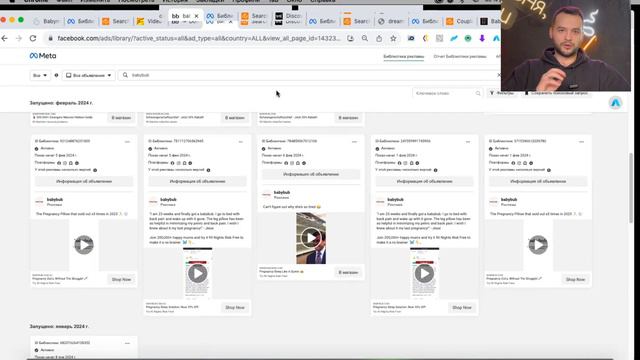Click the Meta logo

(43, 56)
